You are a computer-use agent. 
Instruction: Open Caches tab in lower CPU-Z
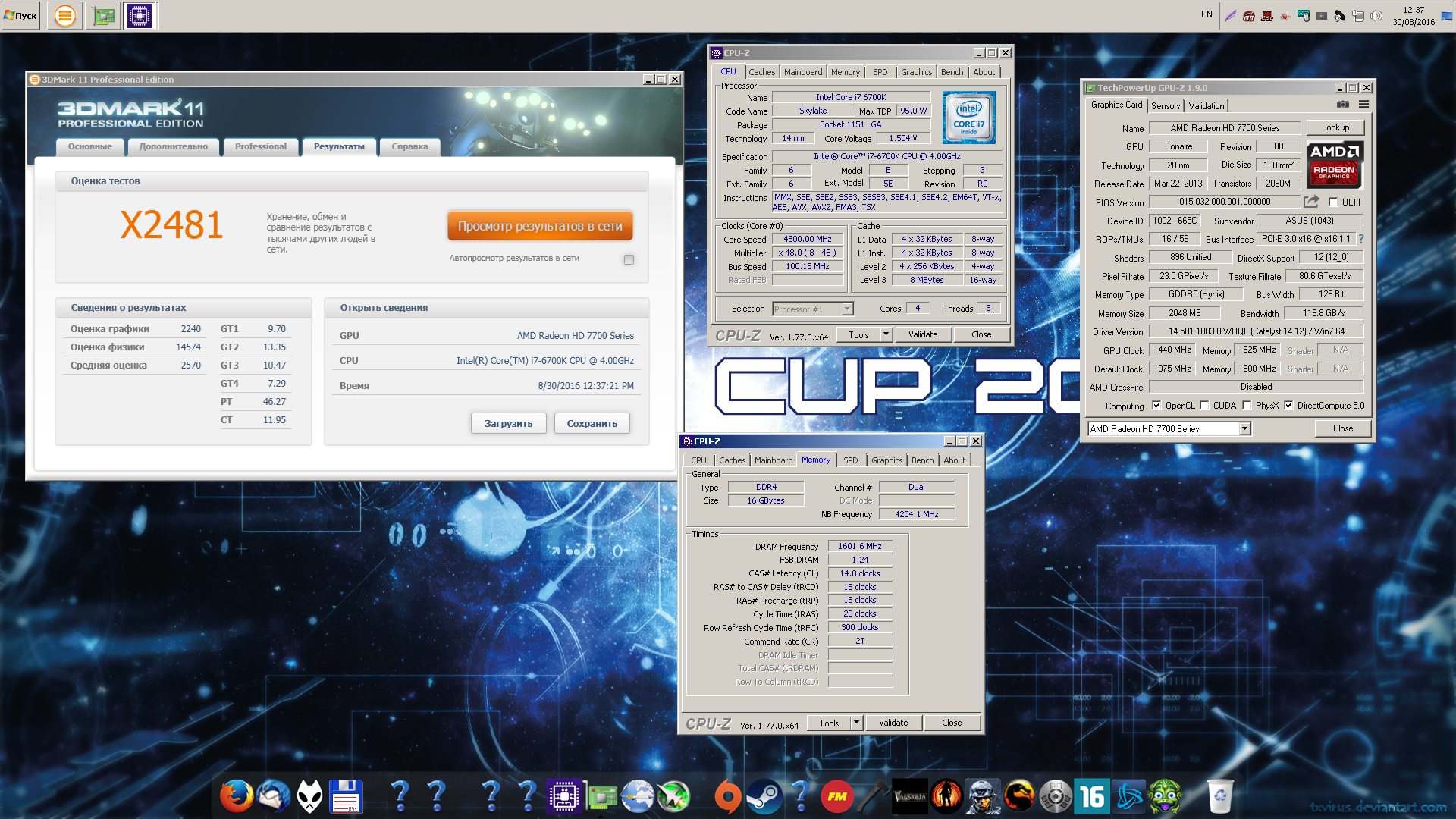point(732,460)
